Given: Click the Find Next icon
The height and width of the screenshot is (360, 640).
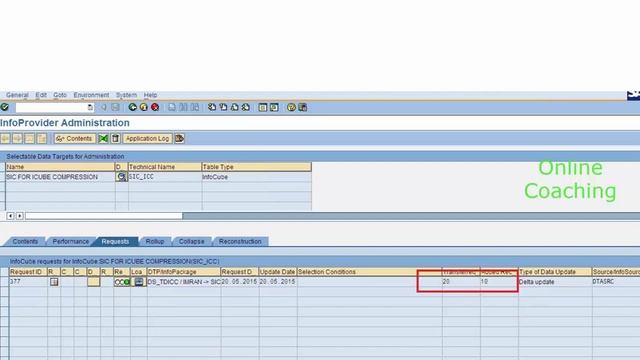Looking at the screenshot, I should tap(195, 107).
